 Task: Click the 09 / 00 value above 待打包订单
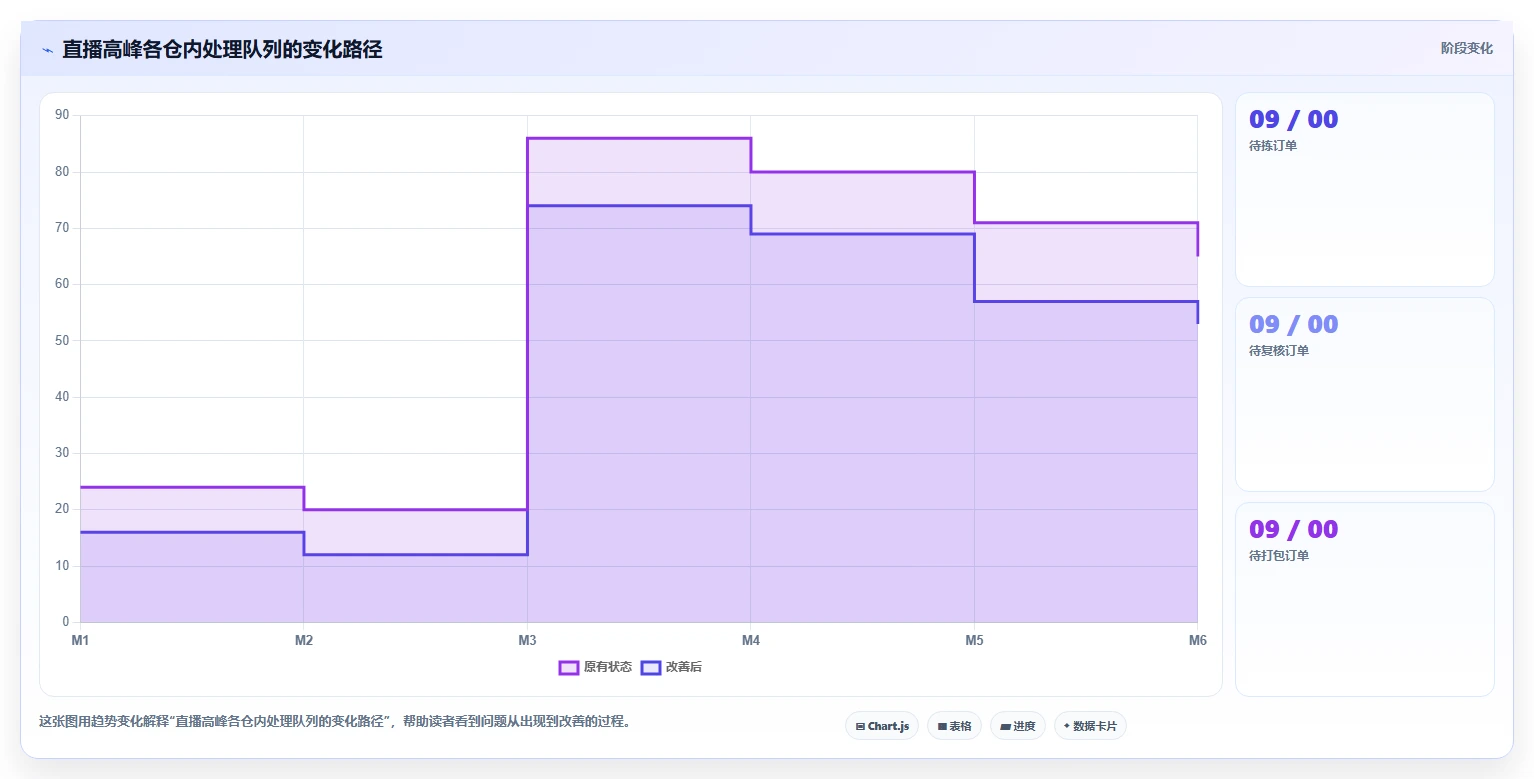point(1293,529)
